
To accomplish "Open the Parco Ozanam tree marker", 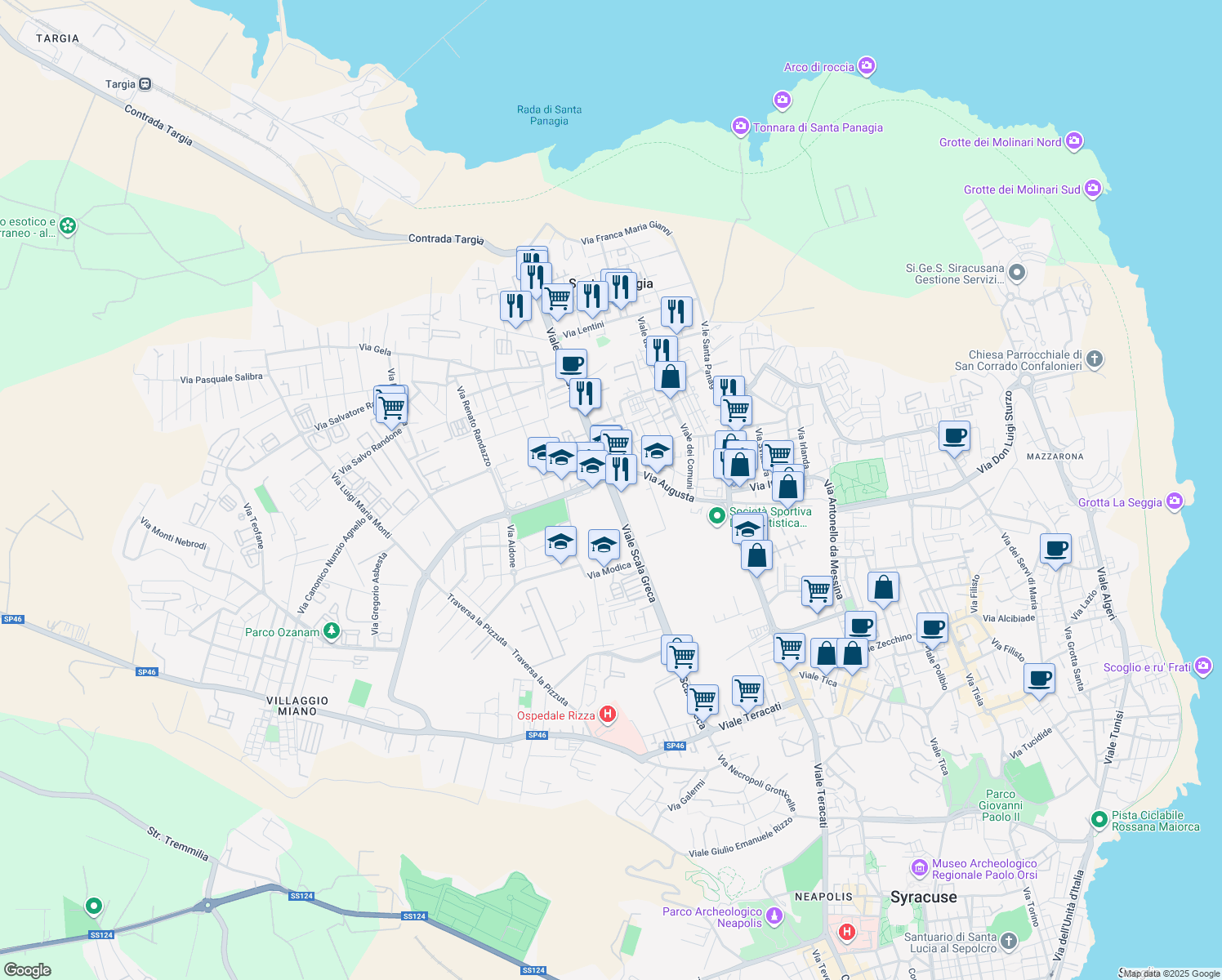I will (x=331, y=631).
